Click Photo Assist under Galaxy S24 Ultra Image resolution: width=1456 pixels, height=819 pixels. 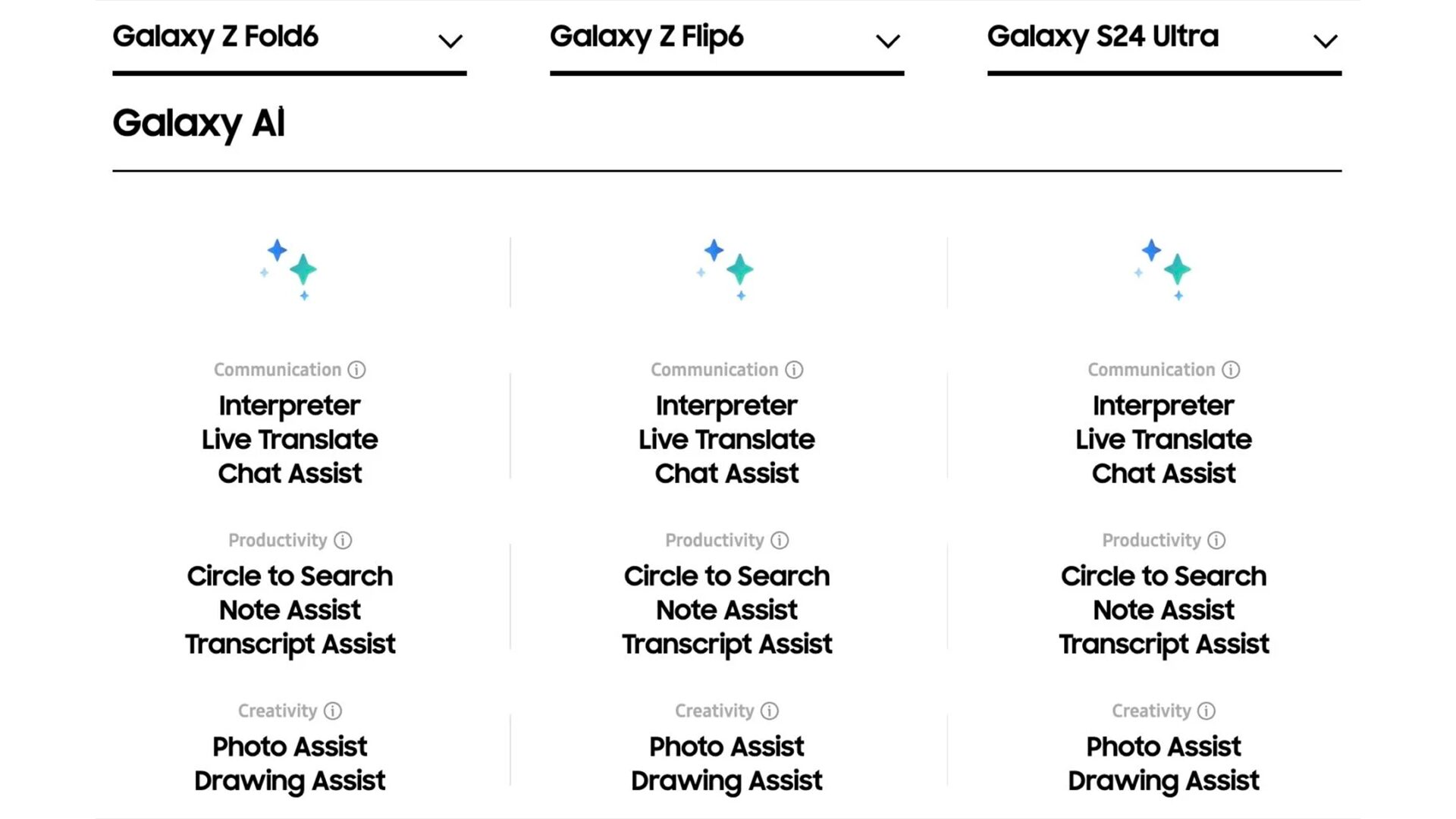tap(1163, 747)
